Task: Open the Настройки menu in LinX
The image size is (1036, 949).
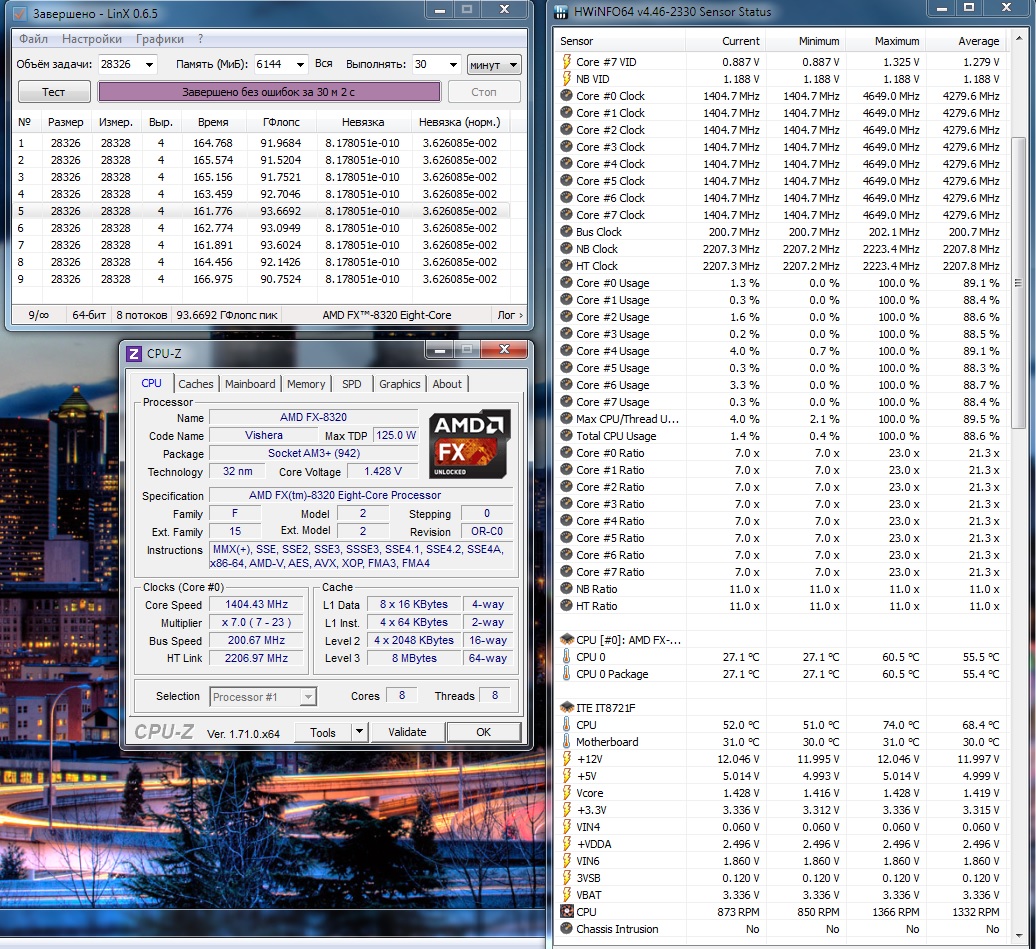Action: [92, 39]
